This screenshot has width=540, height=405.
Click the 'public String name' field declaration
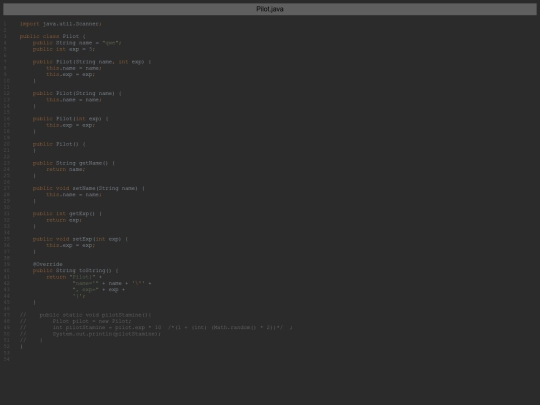(x=77, y=43)
